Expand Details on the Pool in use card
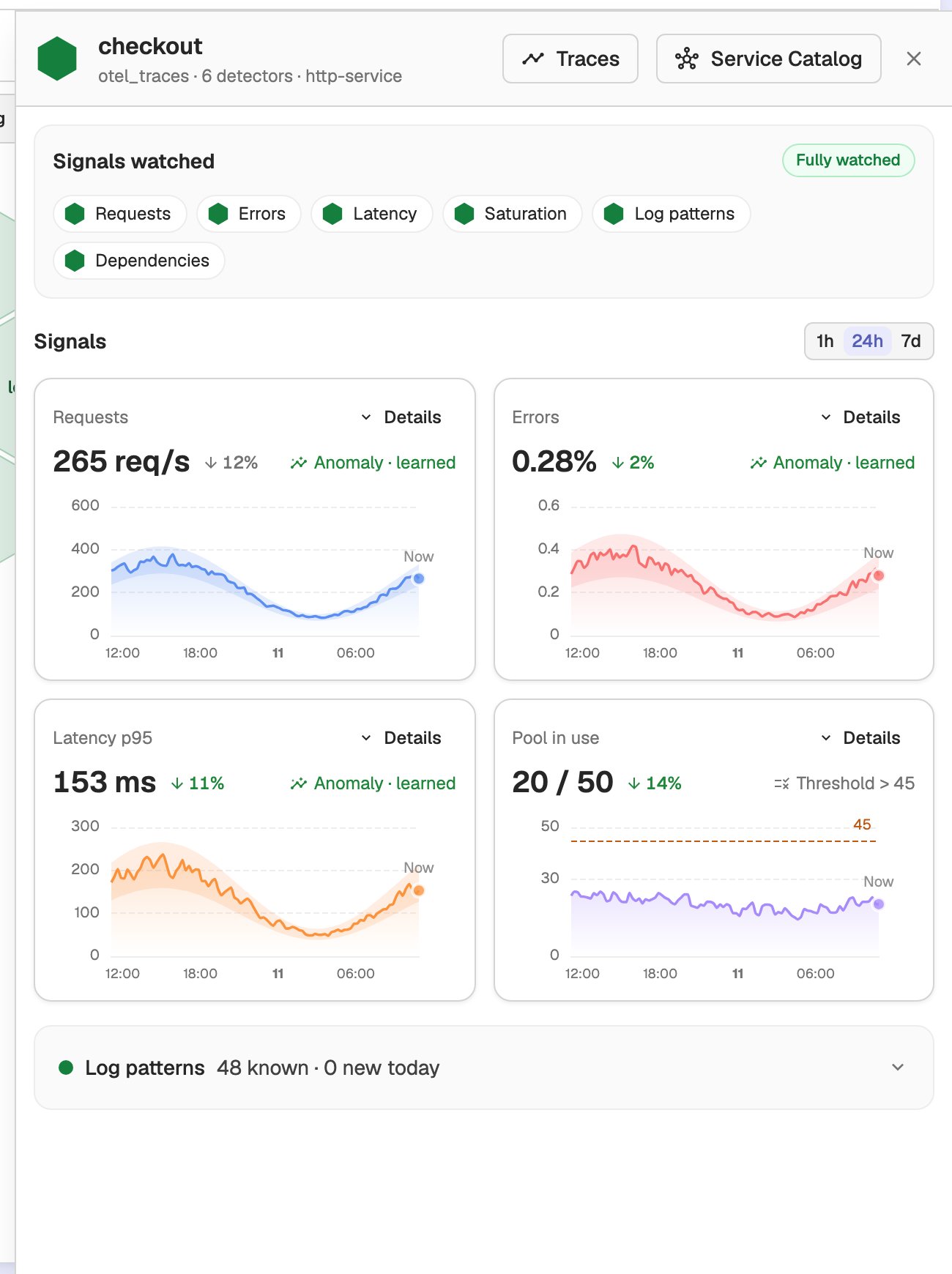The height and width of the screenshot is (1274, 952). [860, 738]
